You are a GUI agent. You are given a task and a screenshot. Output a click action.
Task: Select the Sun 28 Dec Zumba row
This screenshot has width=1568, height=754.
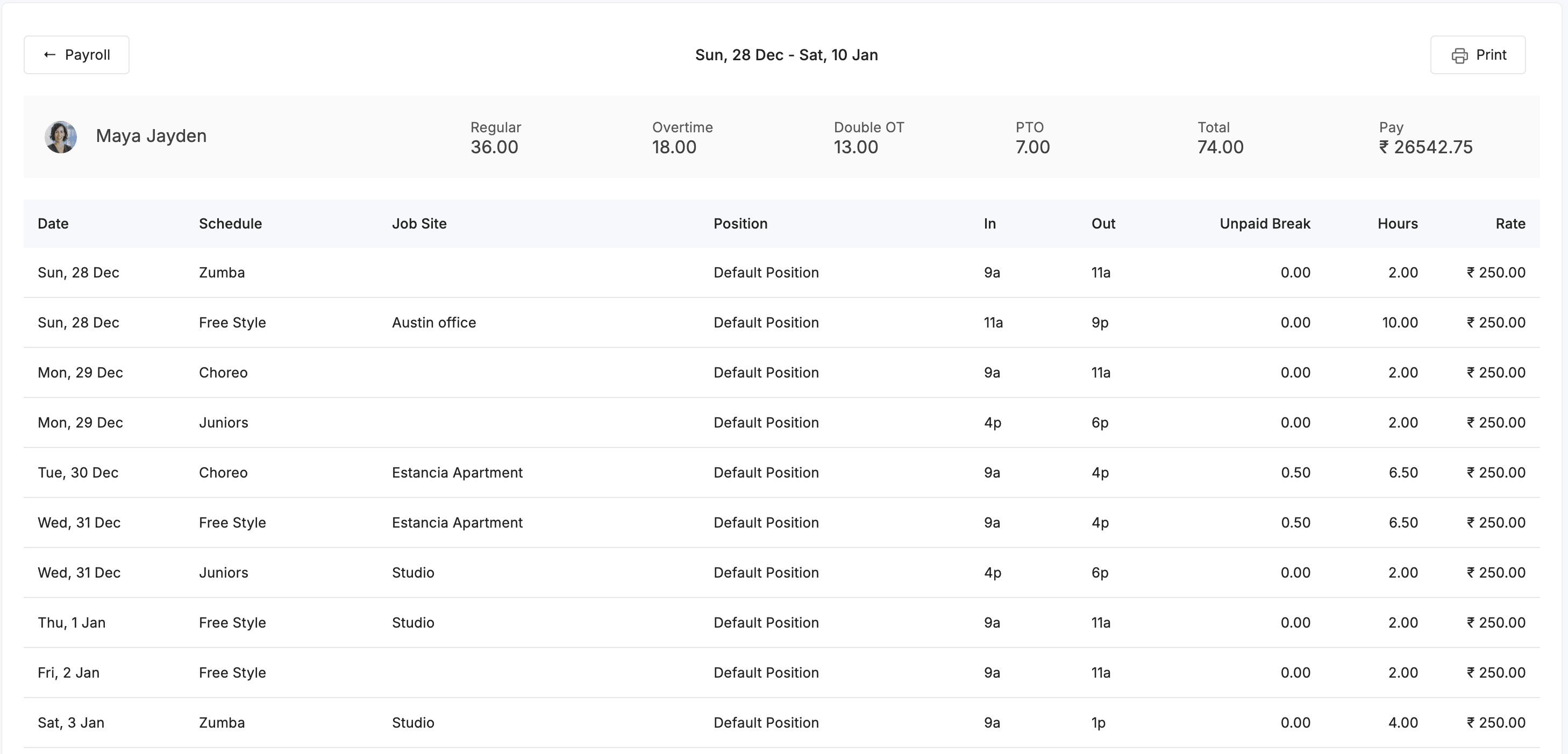[x=222, y=273]
